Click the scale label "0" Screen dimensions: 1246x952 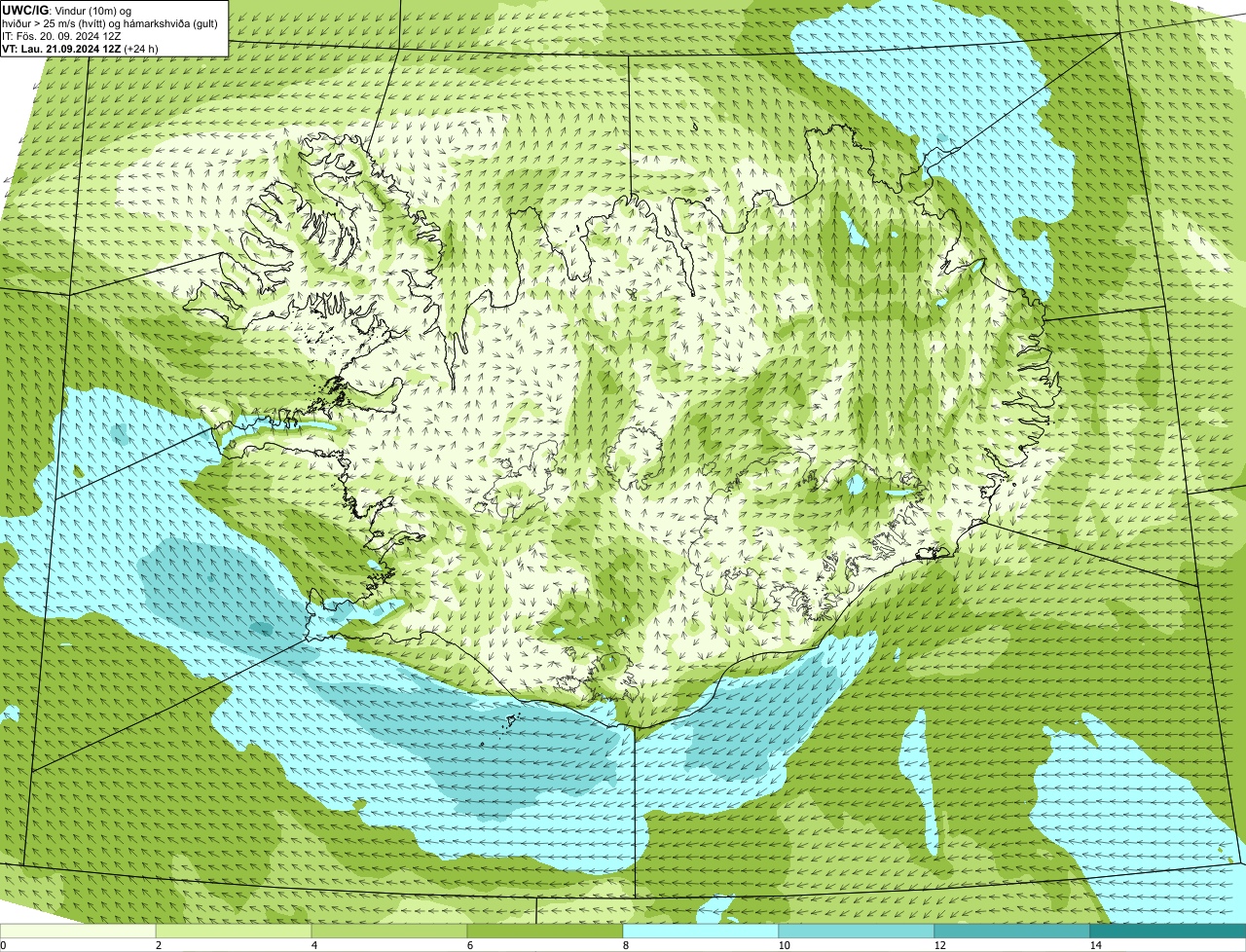(x=3, y=945)
